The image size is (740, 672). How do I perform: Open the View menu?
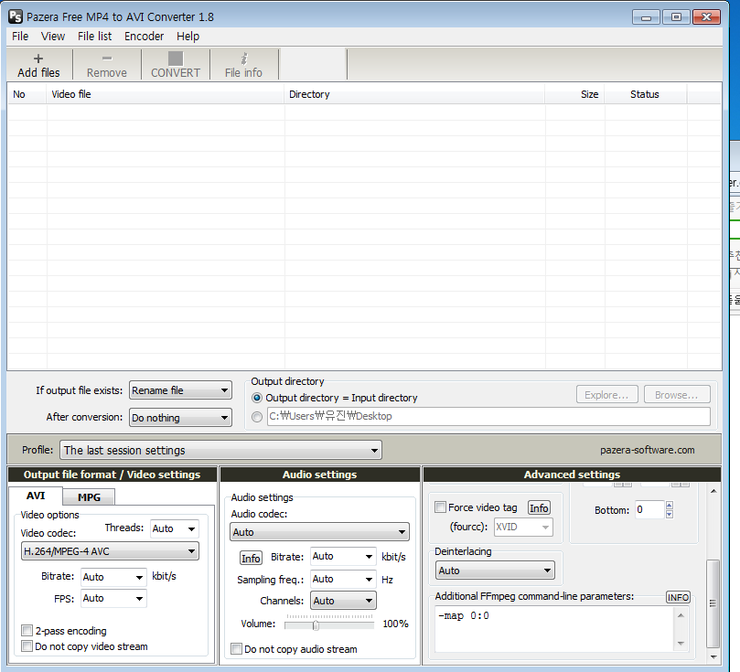point(53,36)
